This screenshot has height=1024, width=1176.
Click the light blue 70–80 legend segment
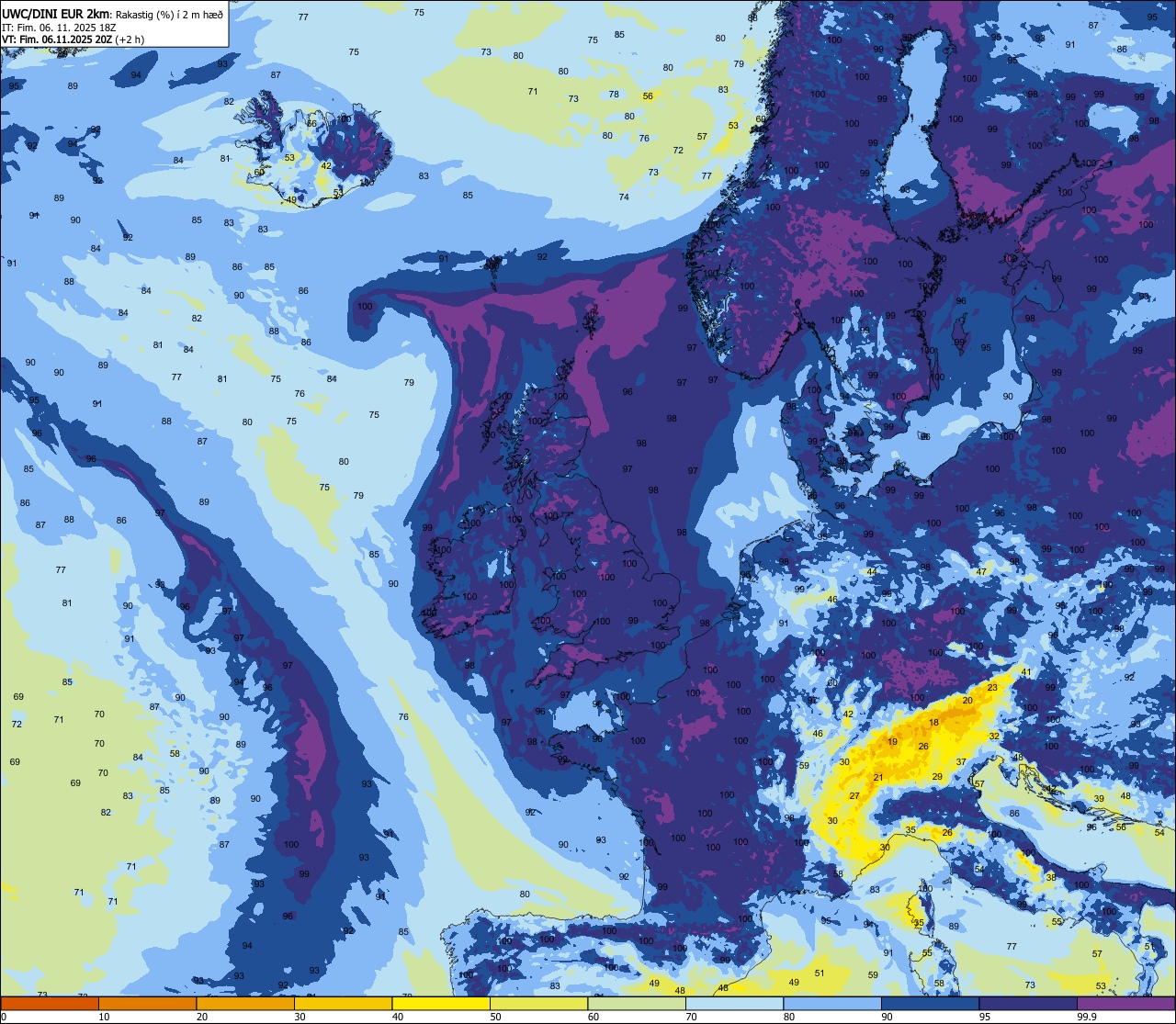point(734,1003)
